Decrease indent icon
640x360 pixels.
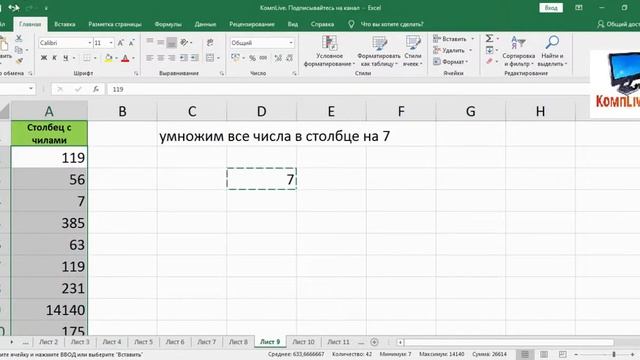tap(184, 58)
